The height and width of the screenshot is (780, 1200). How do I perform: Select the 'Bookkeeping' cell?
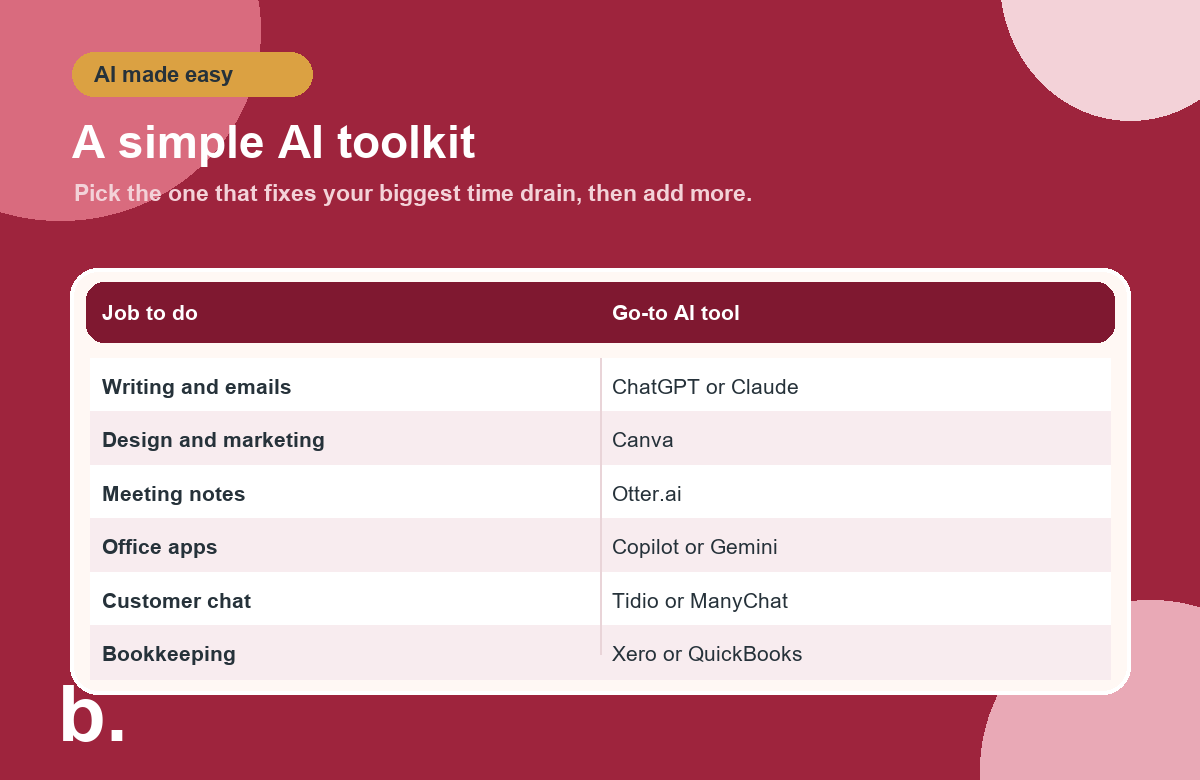tap(345, 652)
